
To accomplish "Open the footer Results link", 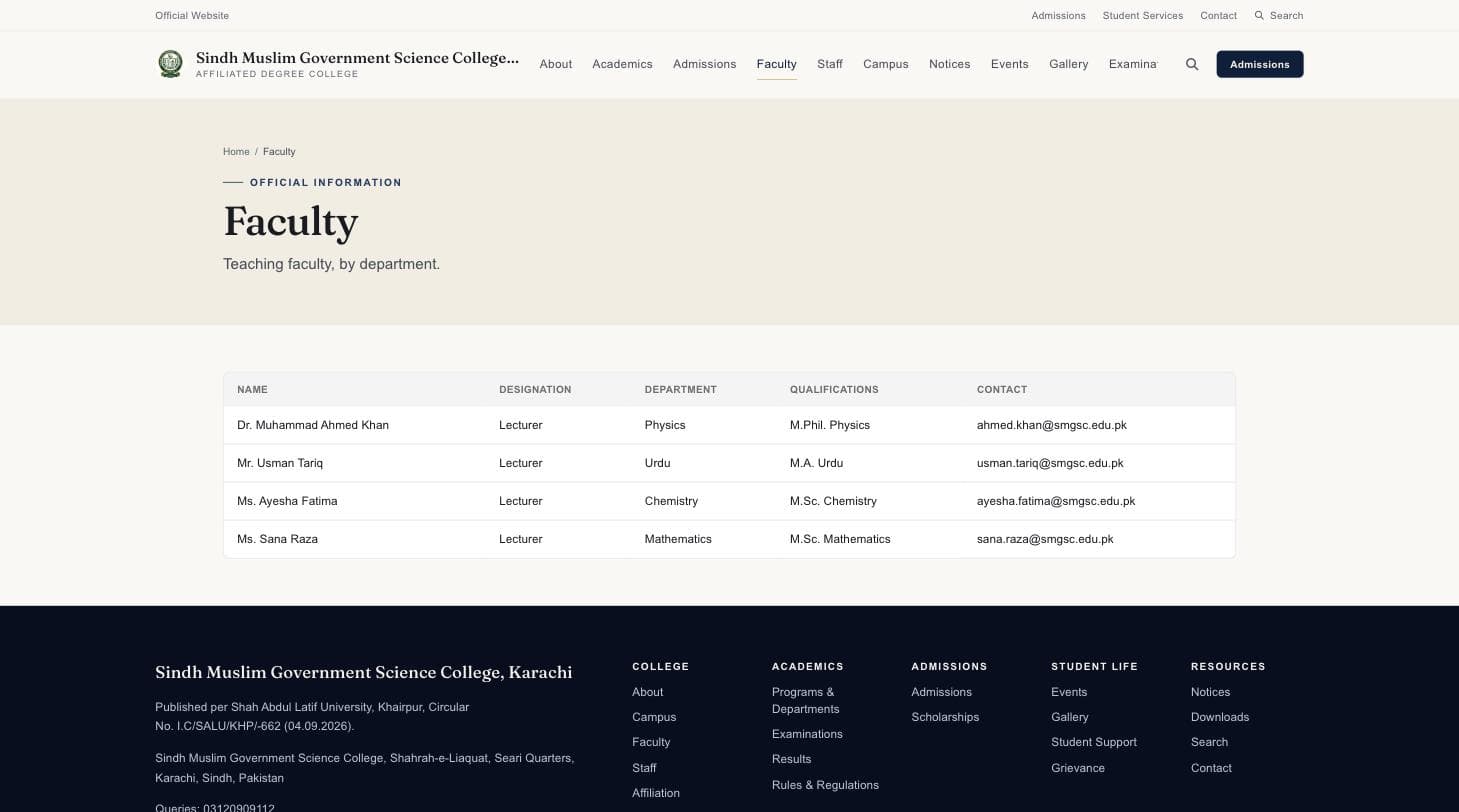I will [791, 759].
